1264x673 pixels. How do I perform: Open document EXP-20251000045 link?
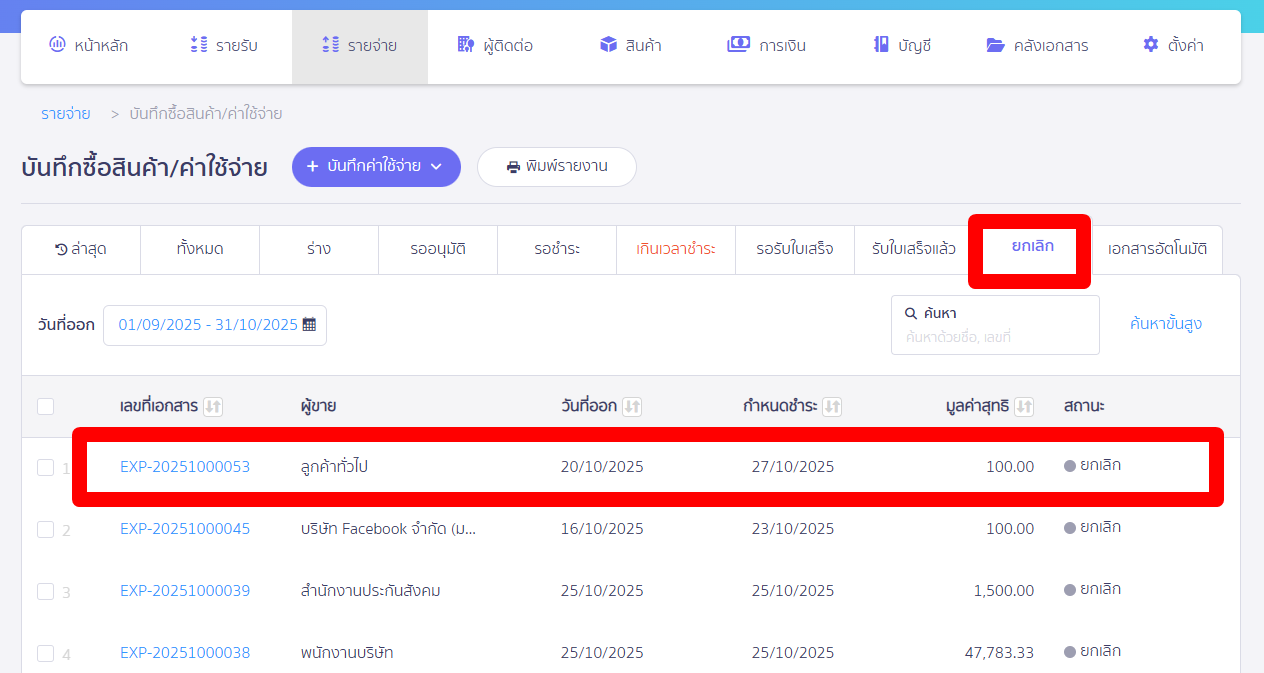tap(185, 529)
